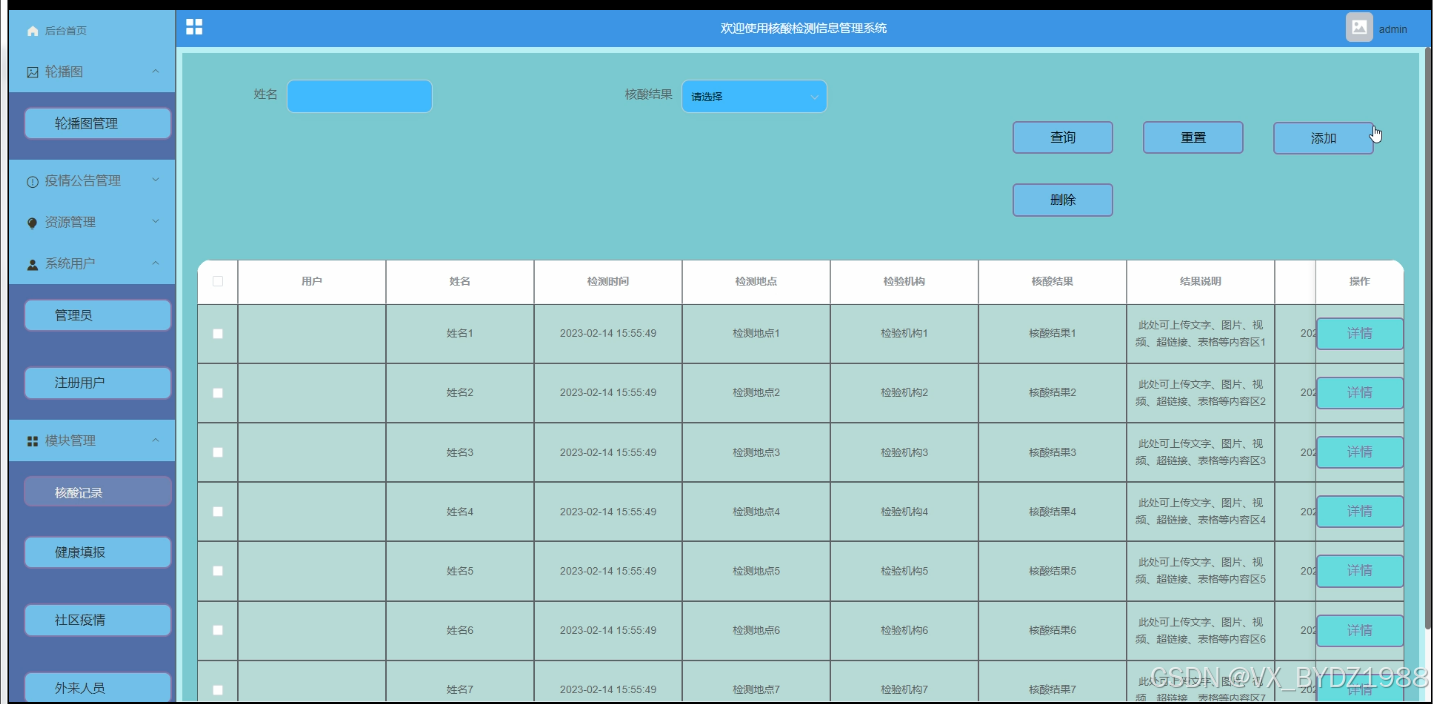Check the checkbox for 姓名7 row
Screen dimensions: 1433x704
click(217, 690)
